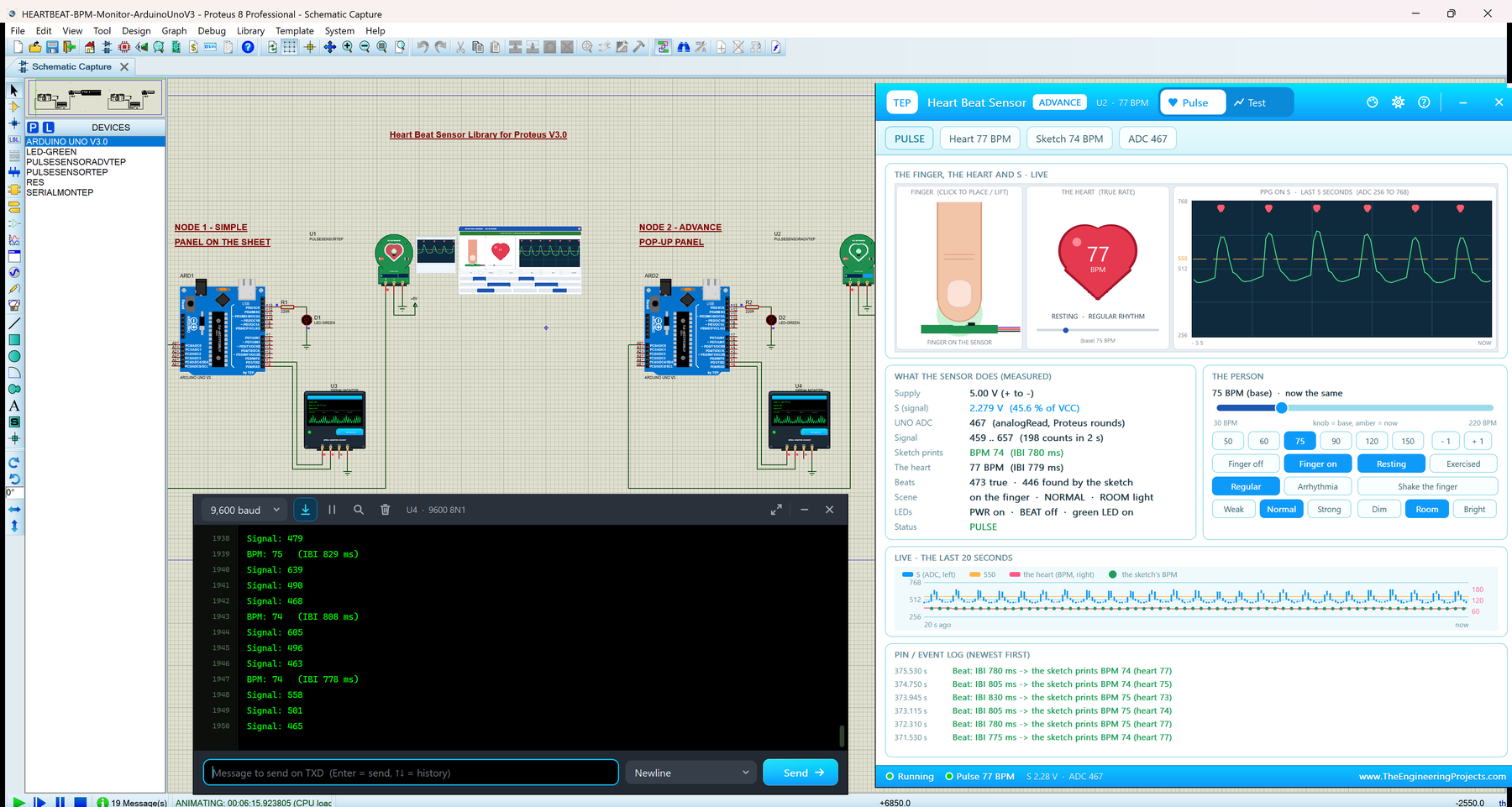
Task: Click the theme palette icon in sensor panel
Action: coord(1373,102)
